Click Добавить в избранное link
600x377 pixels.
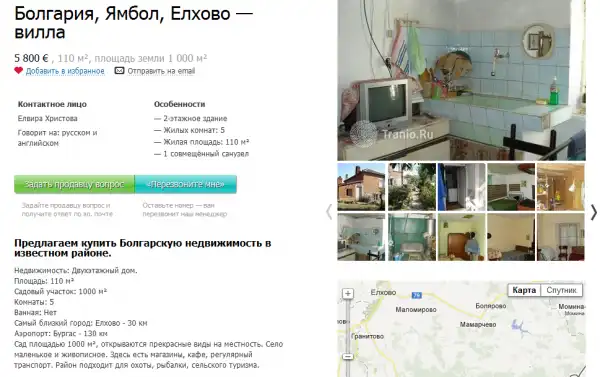[x=65, y=71]
